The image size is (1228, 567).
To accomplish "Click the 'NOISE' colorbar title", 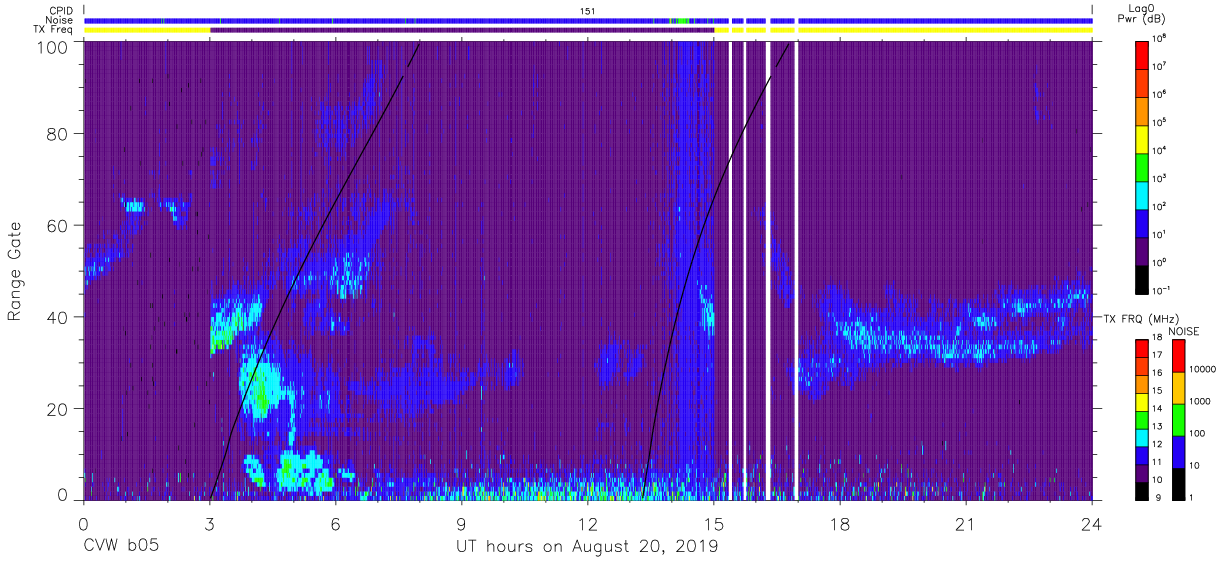I will pyautogui.click(x=1185, y=330).
